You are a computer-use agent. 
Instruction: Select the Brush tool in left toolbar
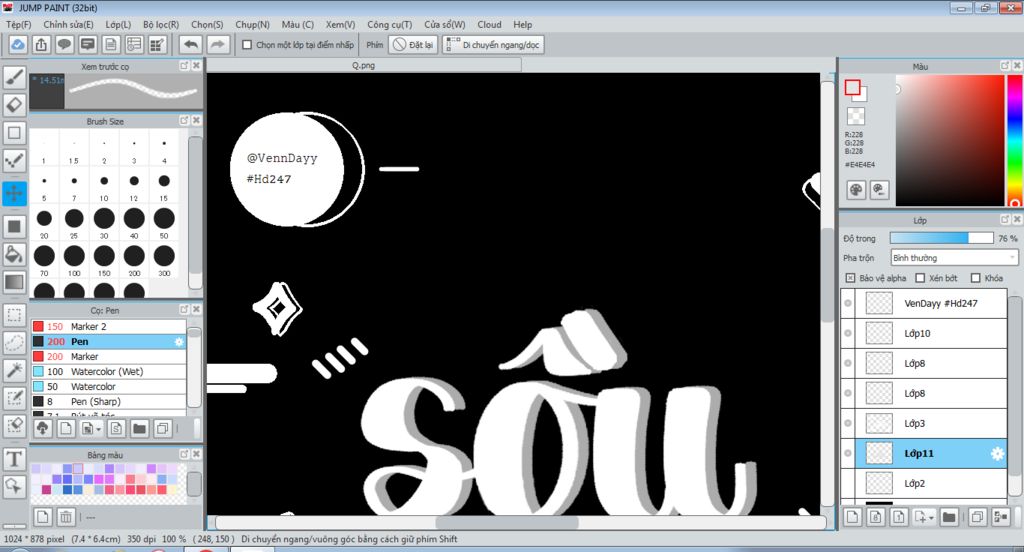click(x=14, y=77)
